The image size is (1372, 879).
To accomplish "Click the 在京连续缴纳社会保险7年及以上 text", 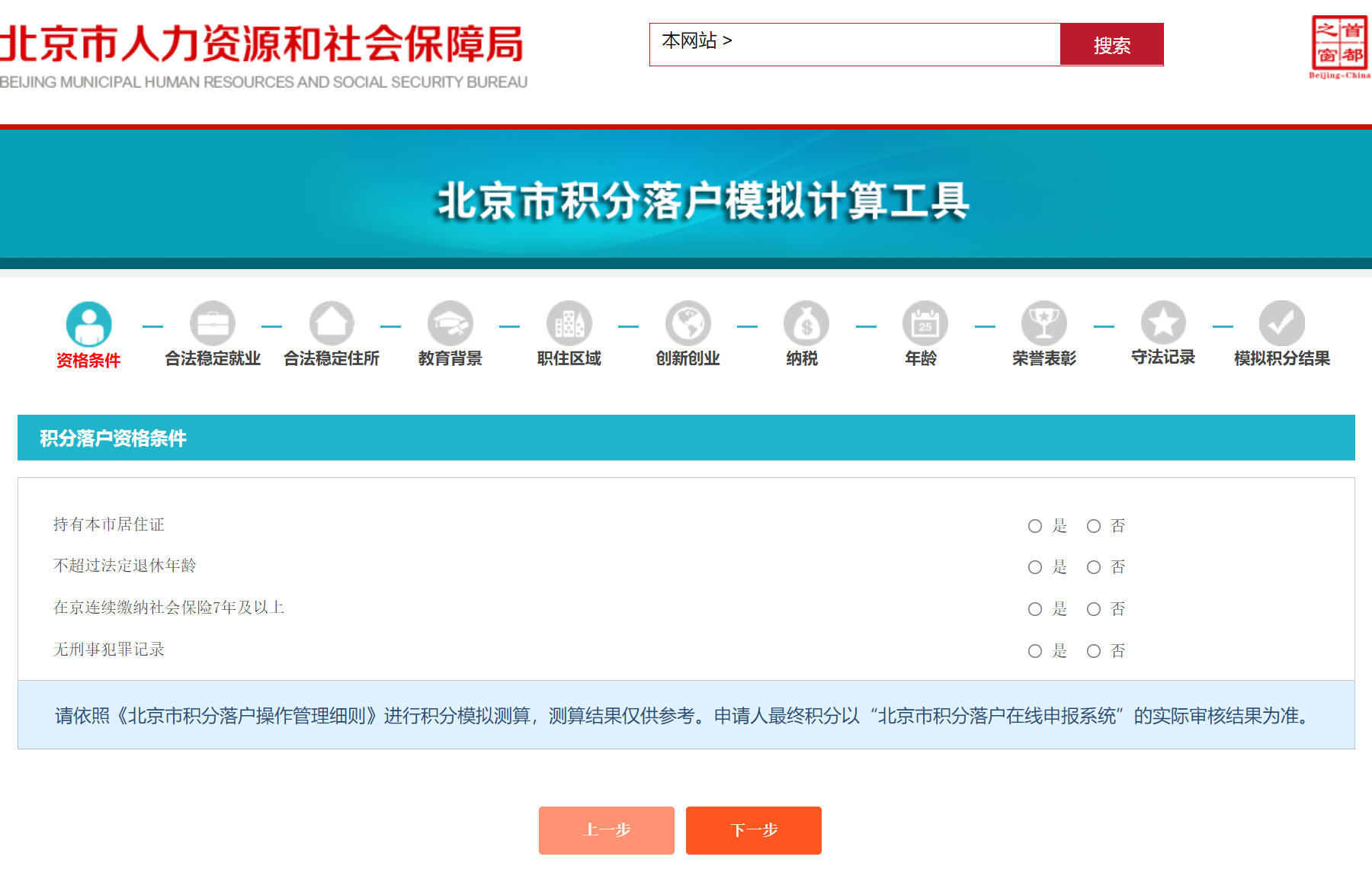I will coord(169,608).
